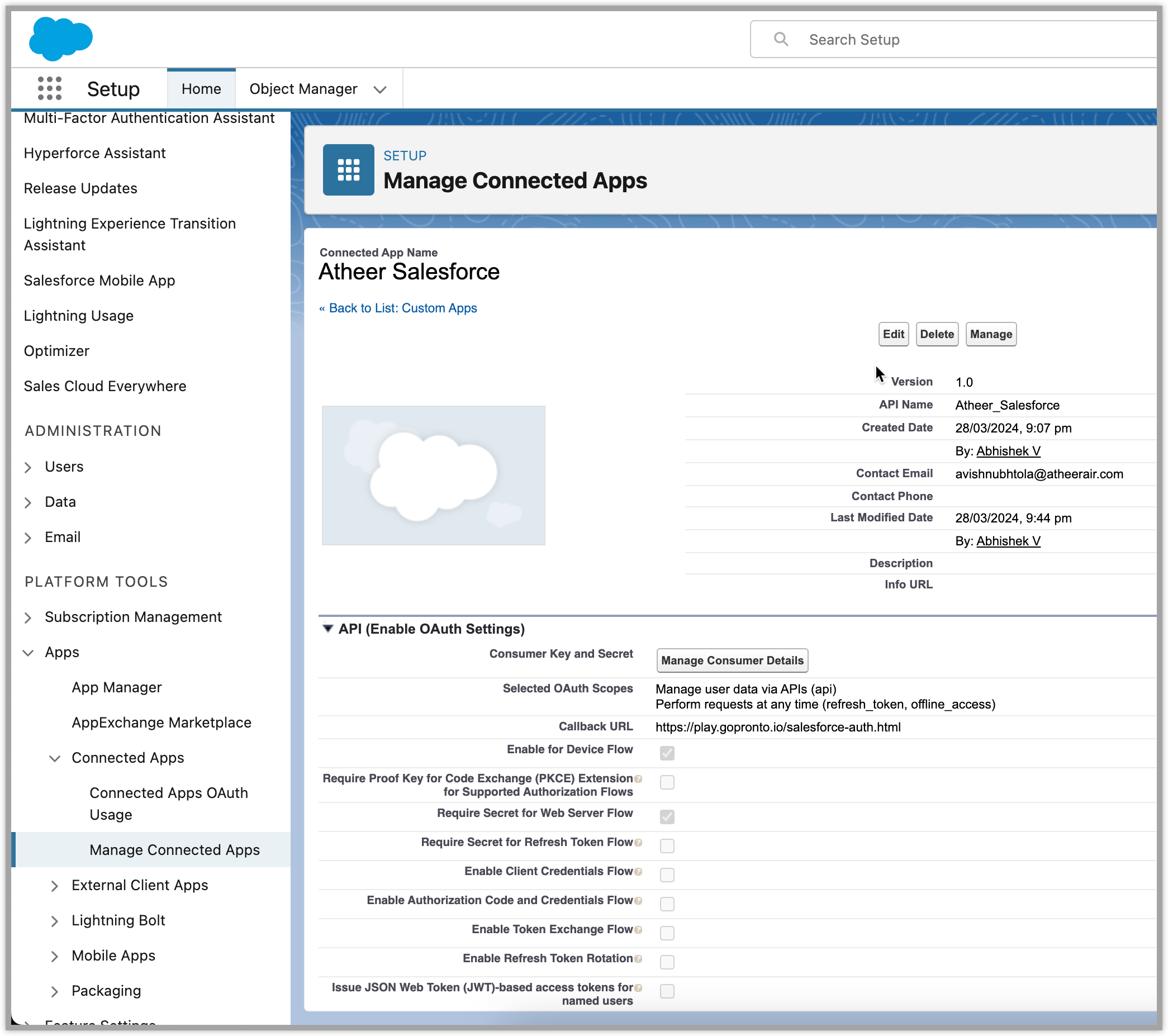1168x1036 pixels.
Task: Click the Salesforce cloud logo
Action: tap(60, 39)
